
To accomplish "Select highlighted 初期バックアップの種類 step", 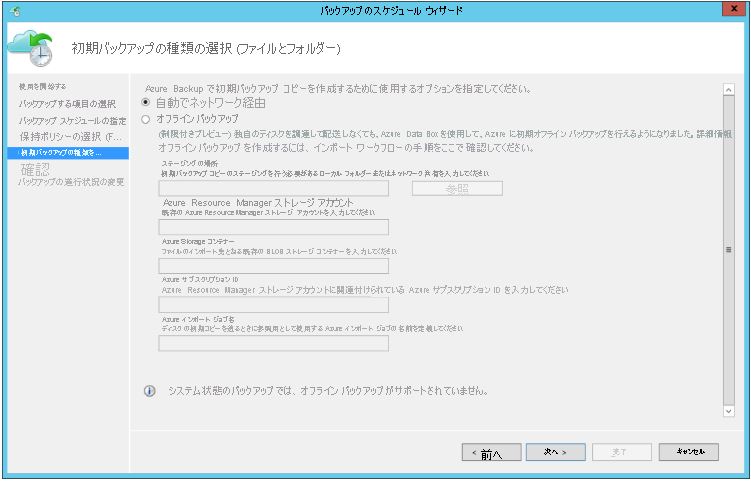I will (x=68, y=153).
